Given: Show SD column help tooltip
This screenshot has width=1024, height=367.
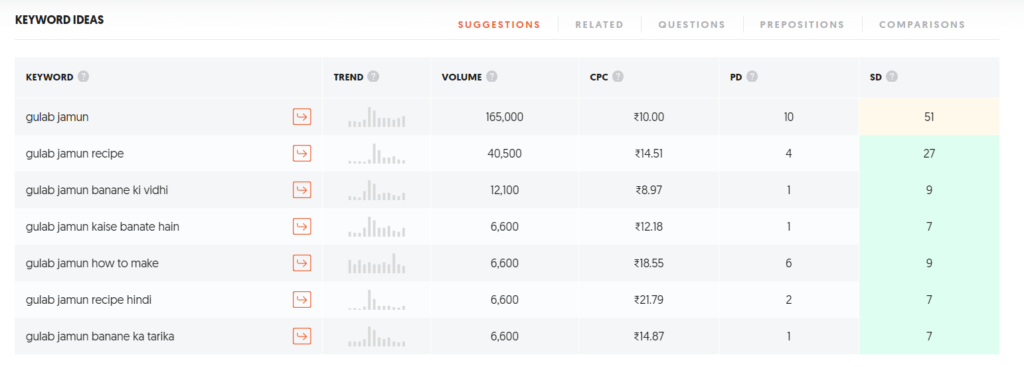Looking at the screenshot, I should [892, 76].
